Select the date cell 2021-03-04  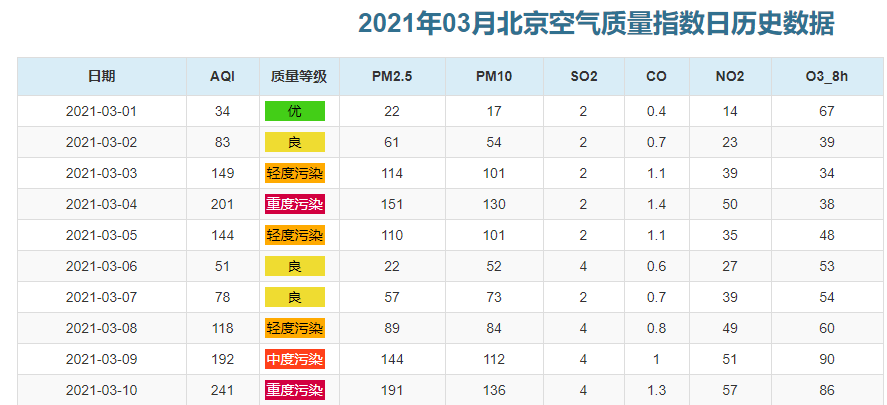pyautogui.click(x=101, y=204)
